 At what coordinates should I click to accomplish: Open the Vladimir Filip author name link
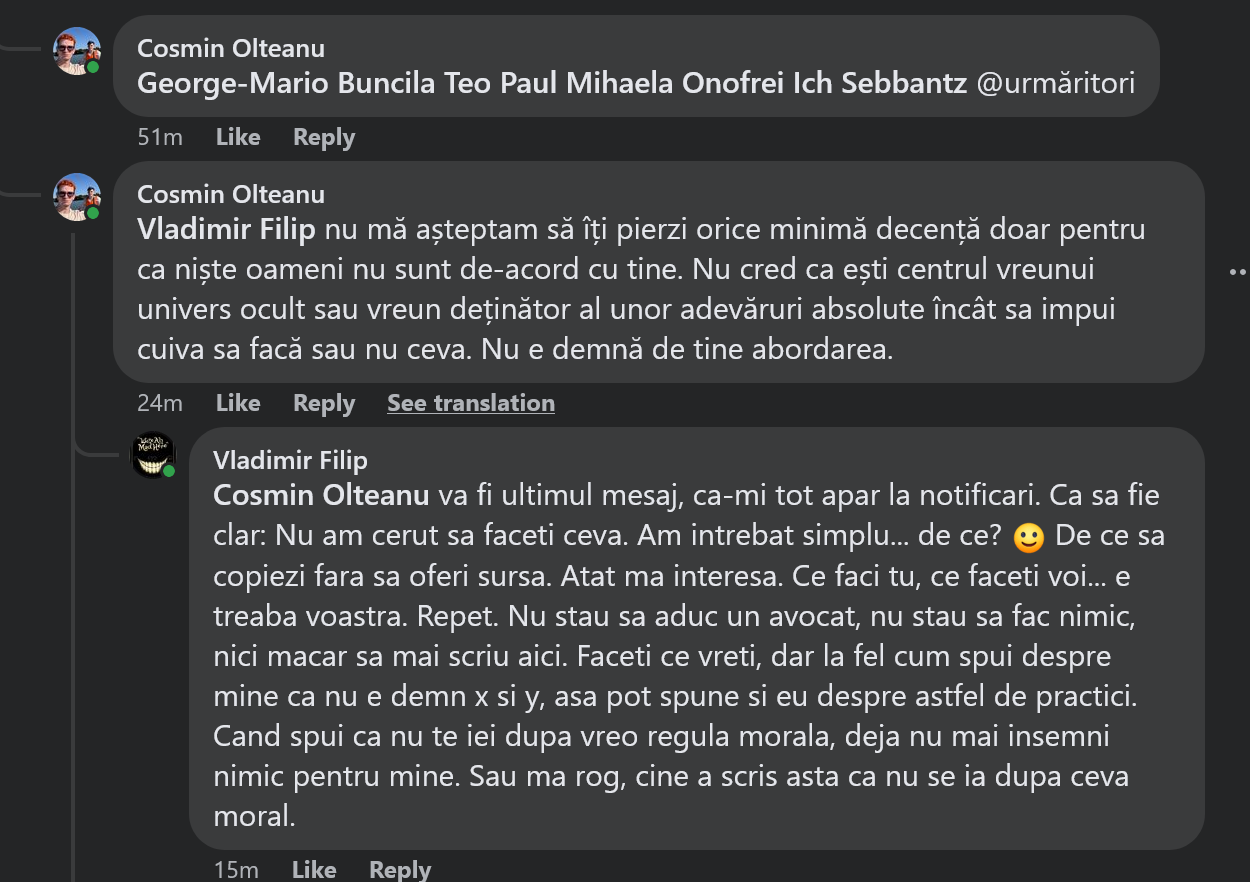point(290,460)
